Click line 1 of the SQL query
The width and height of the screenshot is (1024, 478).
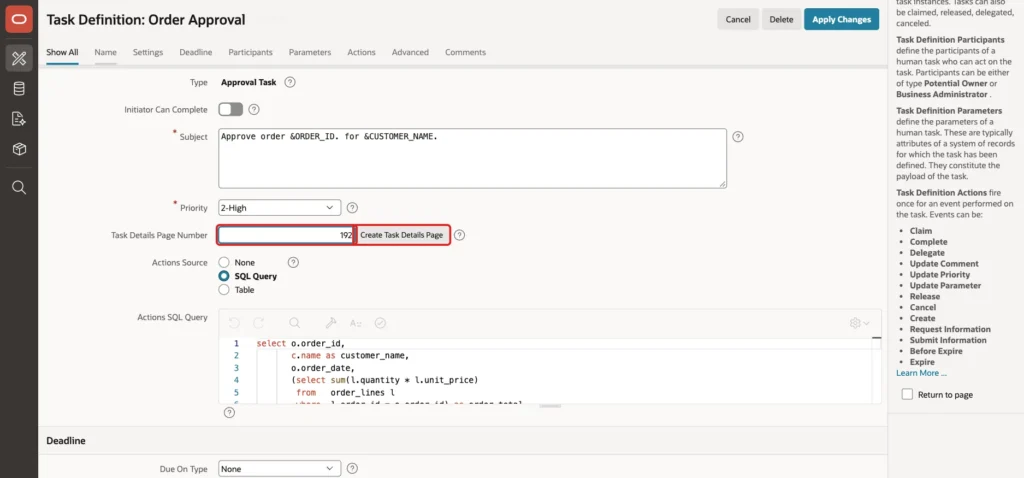click(x=300, y=343)
